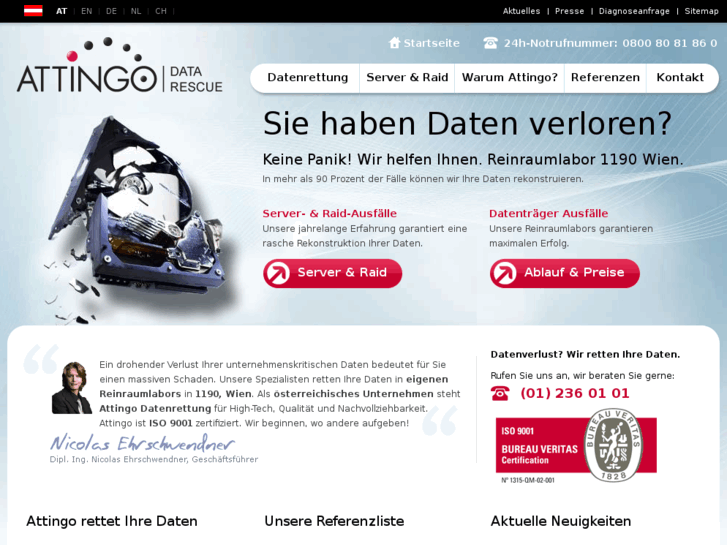The height and width of the screenshot is (545, 727).
Task: Click the Unsere Referenzliste heading
Action: pos(334,521)
